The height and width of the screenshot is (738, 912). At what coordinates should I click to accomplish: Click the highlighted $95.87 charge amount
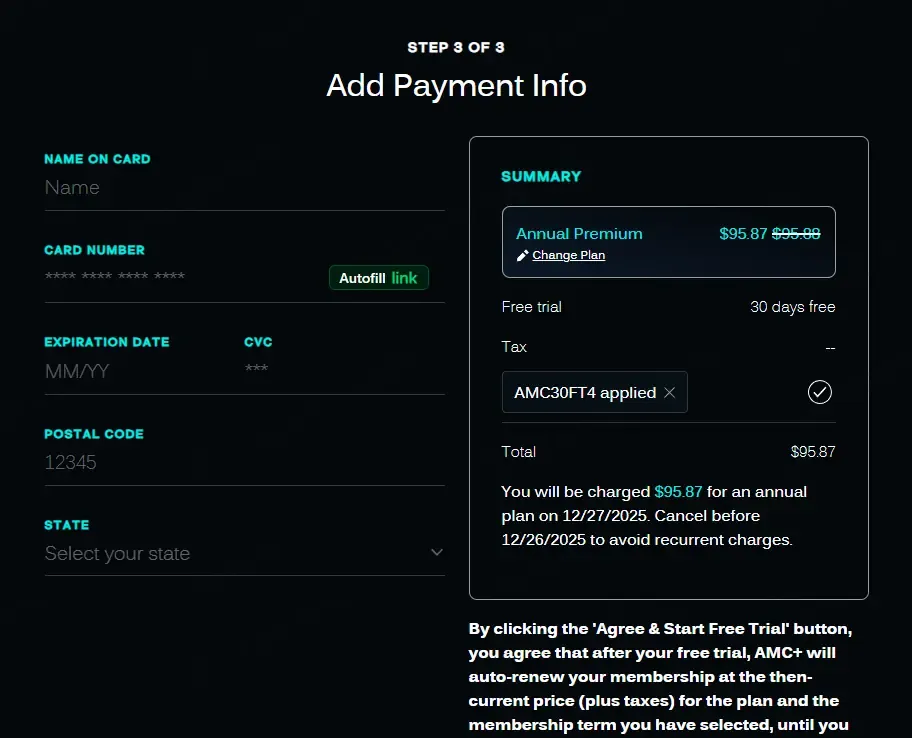(678, 492)
